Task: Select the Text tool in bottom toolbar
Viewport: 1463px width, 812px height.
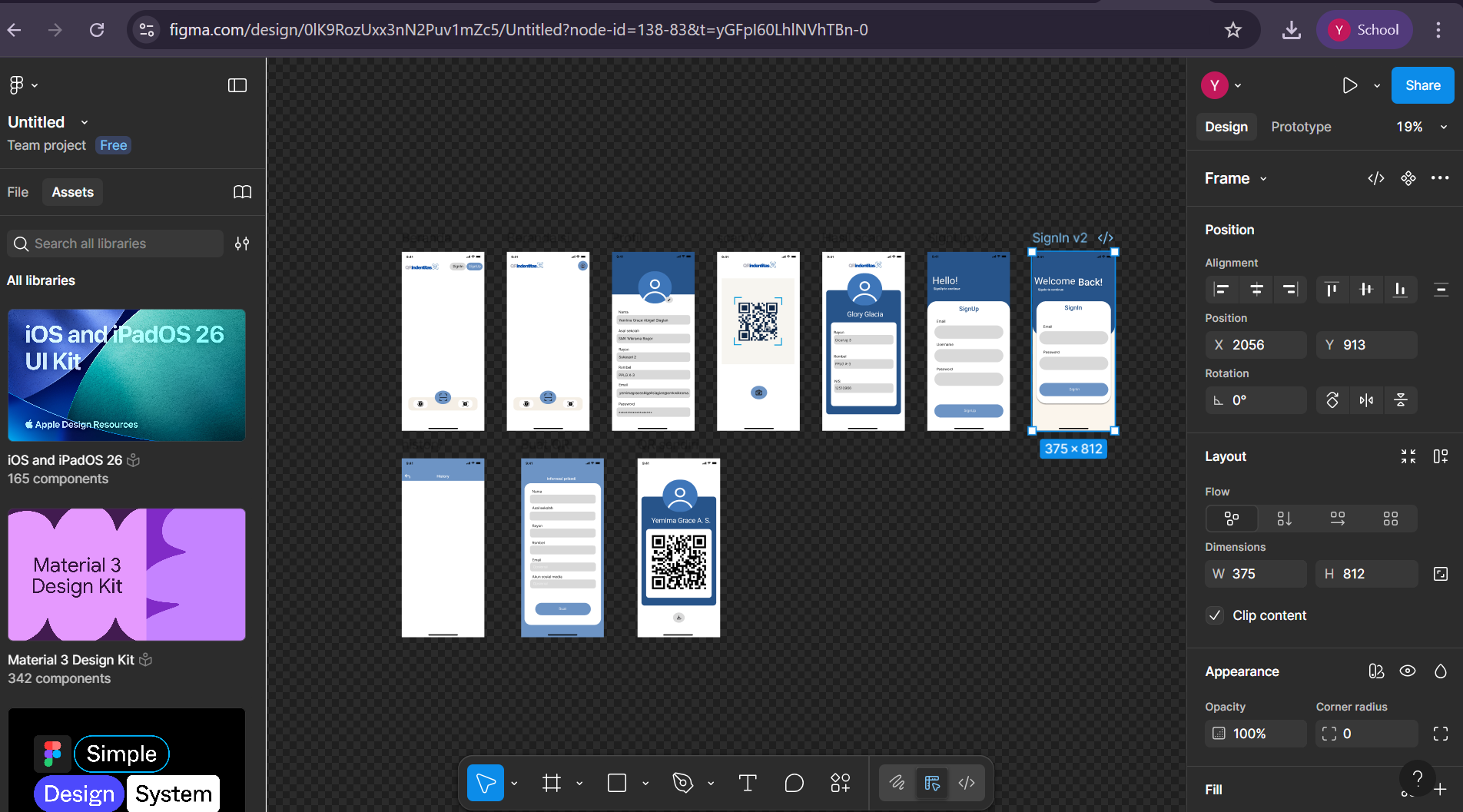Action: point(747,783)
